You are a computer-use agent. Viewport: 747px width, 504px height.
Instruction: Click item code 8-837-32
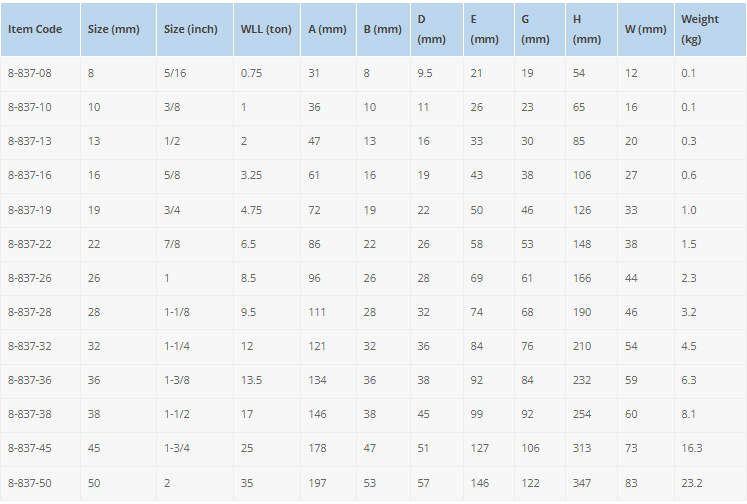(x=30, y=346)
